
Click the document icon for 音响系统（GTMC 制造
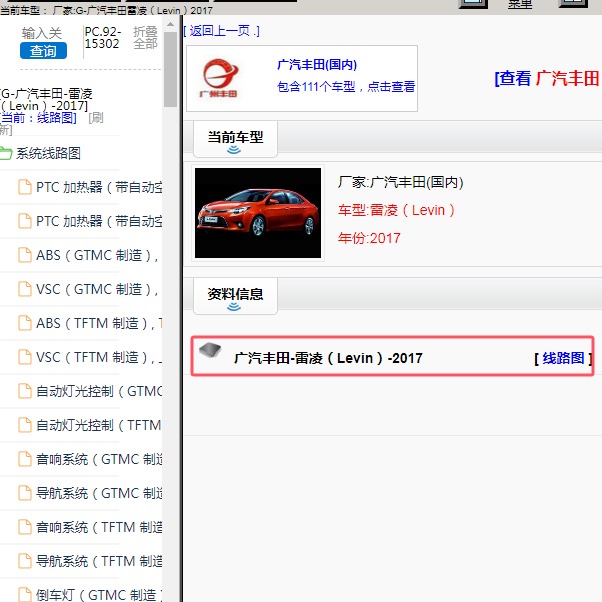(25, 459)
